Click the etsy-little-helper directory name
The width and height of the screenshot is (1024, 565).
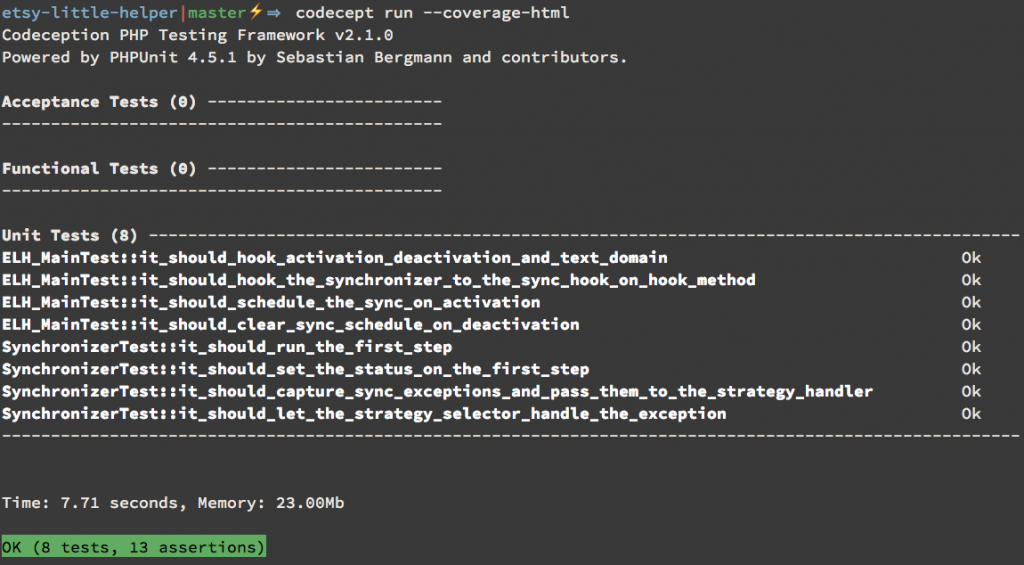click(89, 12)
